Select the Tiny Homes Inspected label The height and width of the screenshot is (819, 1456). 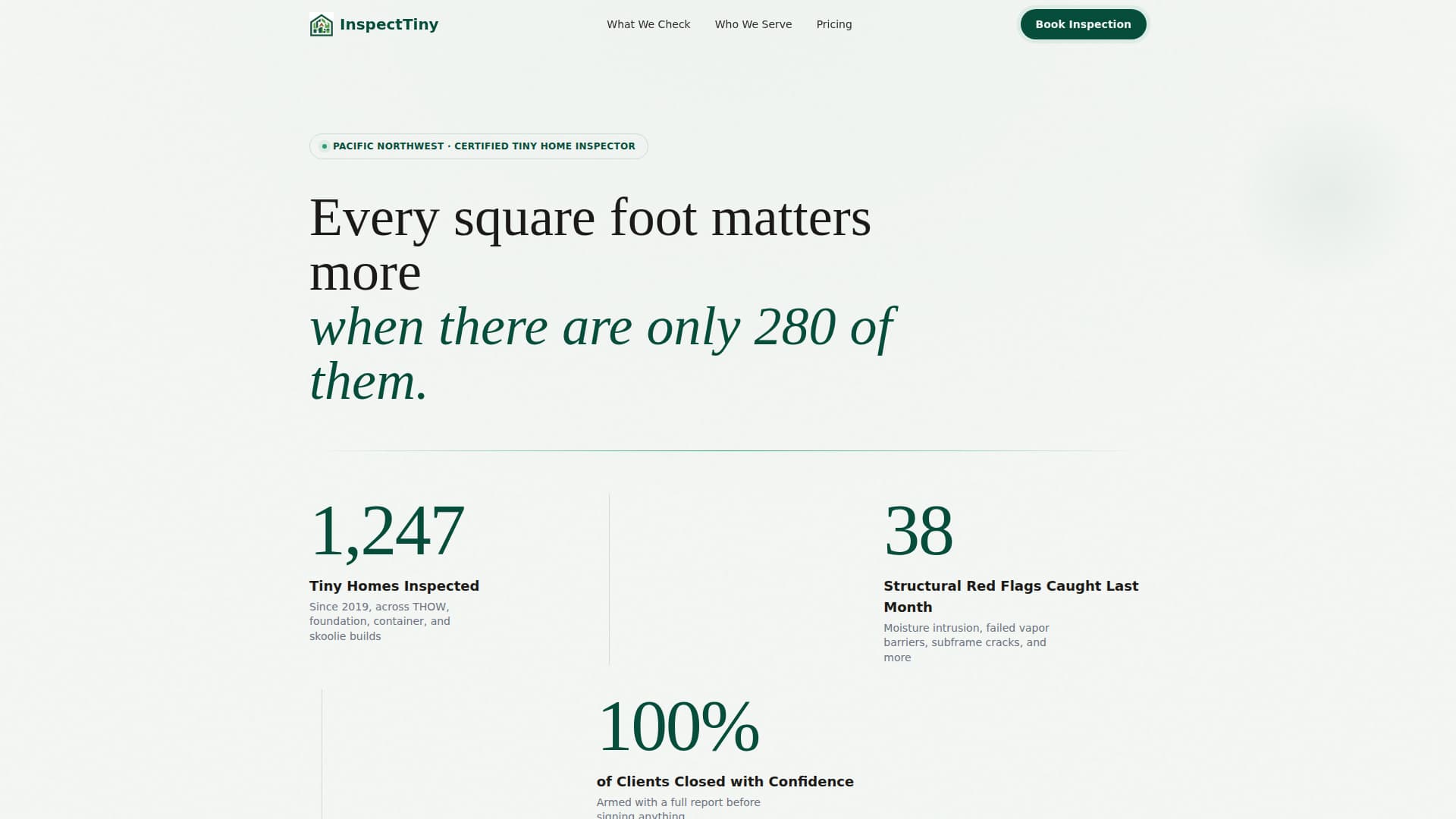click(394, 585)
